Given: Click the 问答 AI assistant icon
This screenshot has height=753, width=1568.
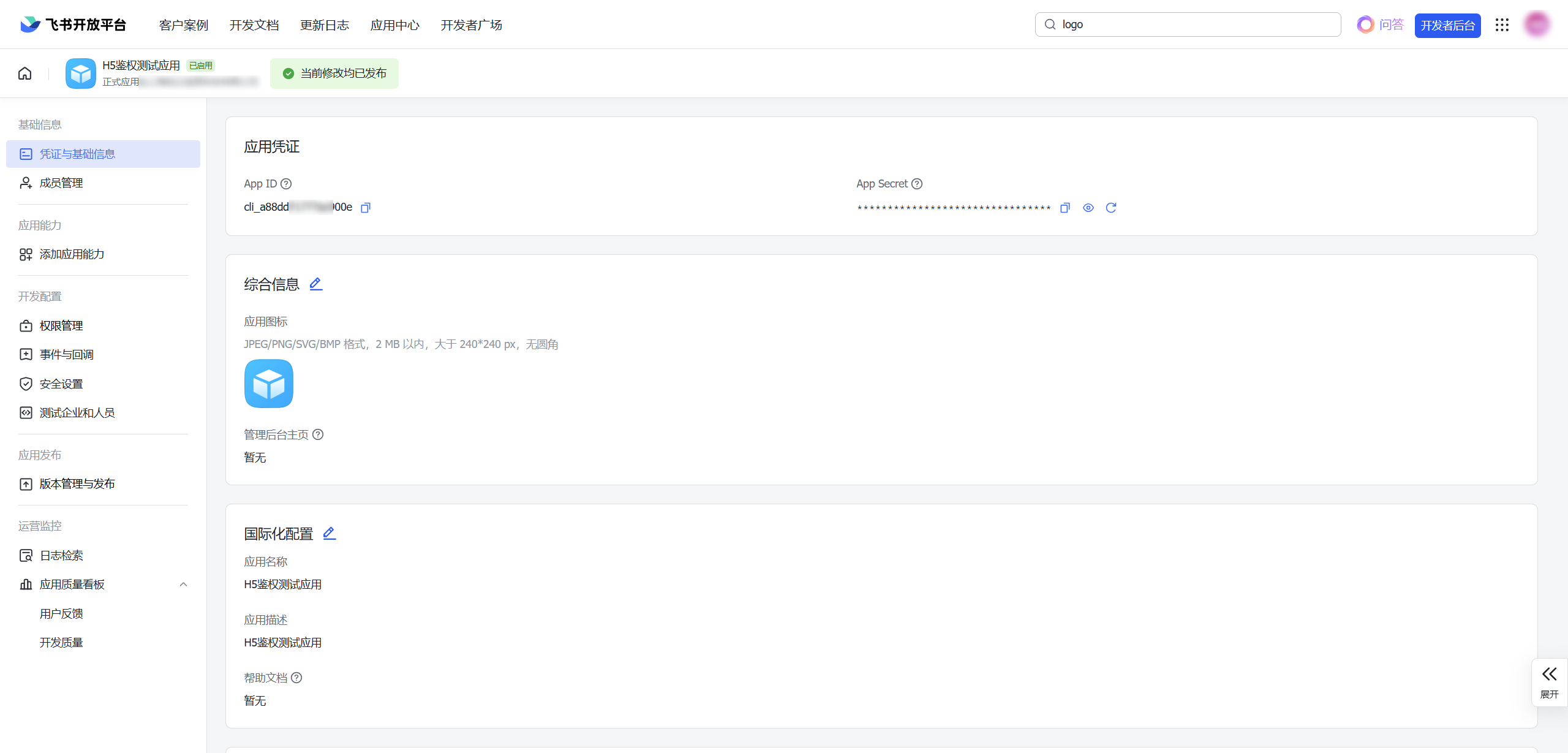Looking at the screenshot, I should coord(1365,25).
